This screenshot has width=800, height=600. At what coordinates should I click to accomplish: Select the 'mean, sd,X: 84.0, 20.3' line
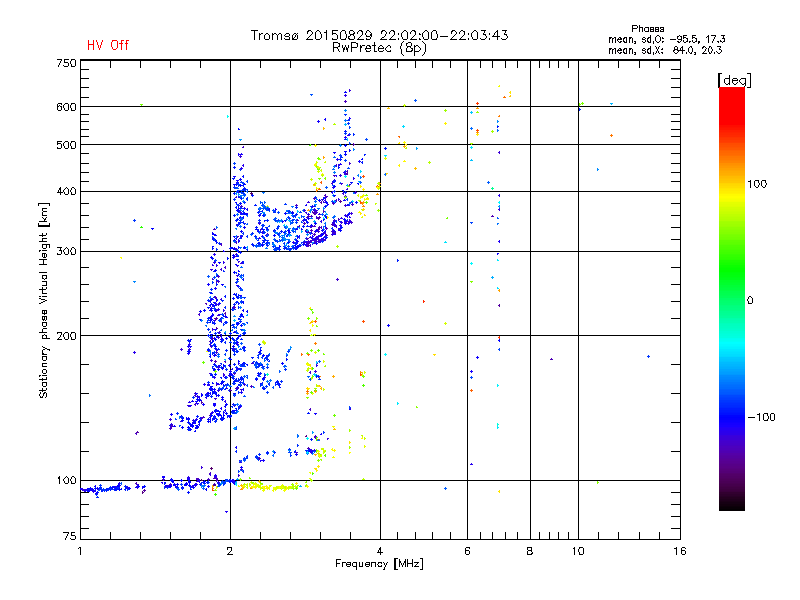[665, 50]
